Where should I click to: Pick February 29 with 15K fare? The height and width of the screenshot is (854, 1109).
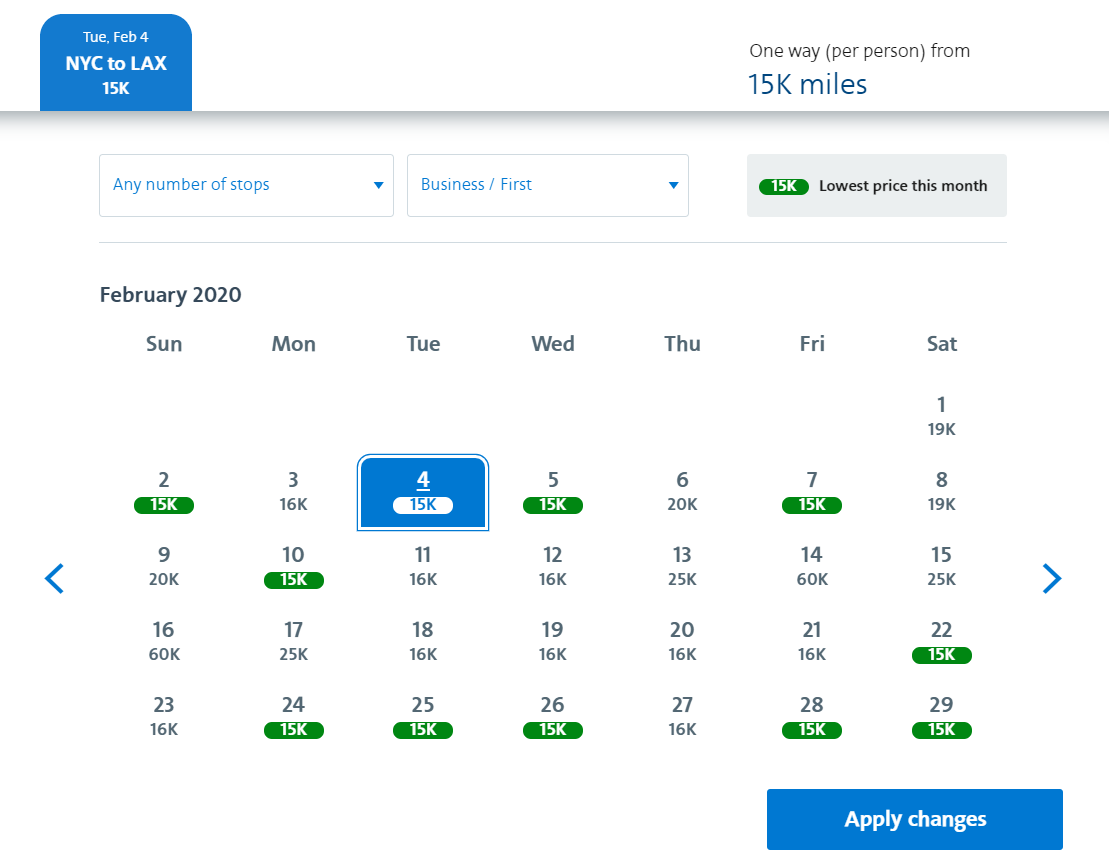point(941,717)
